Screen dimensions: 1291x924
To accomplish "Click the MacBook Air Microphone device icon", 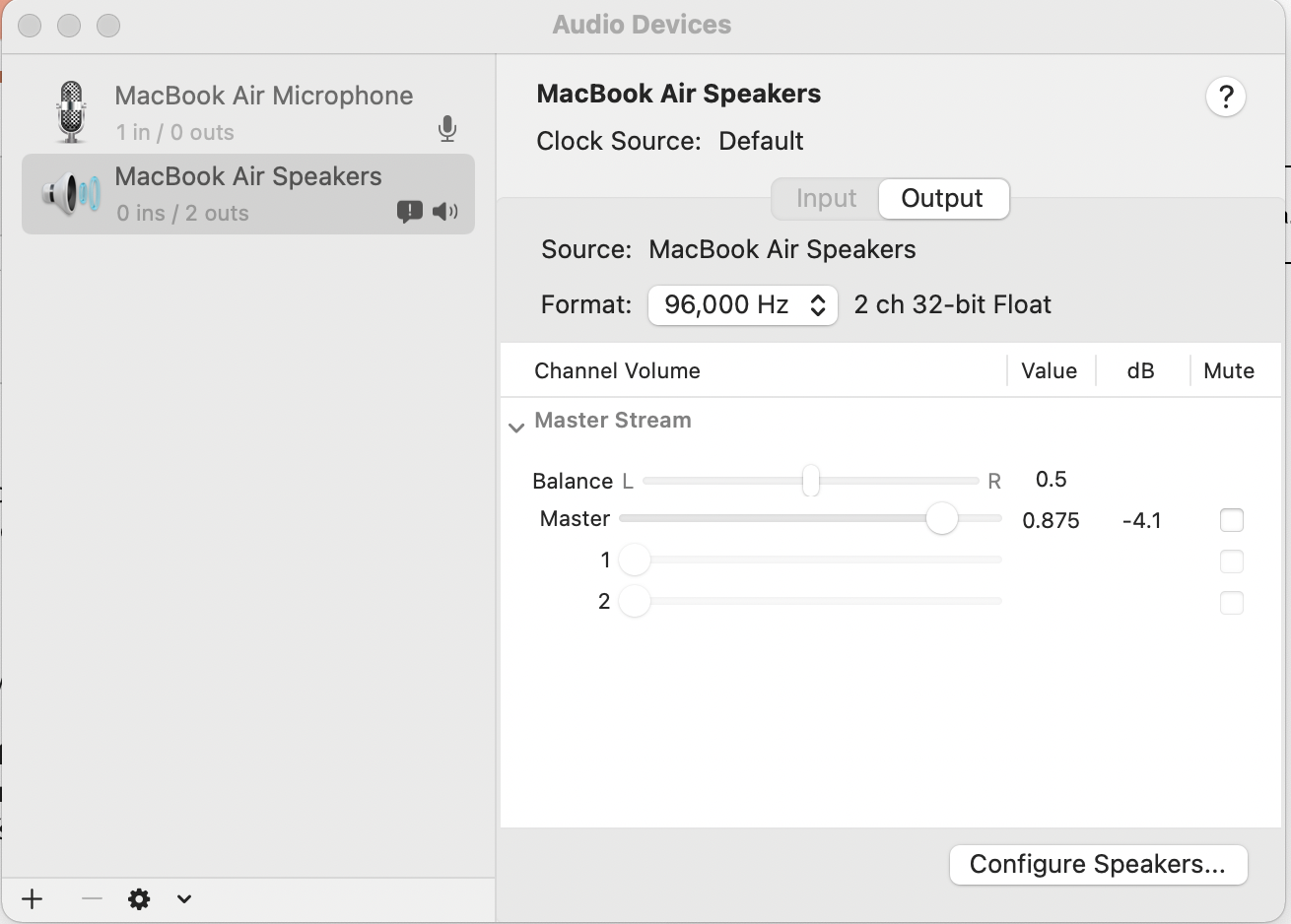I will click(71, 111).
